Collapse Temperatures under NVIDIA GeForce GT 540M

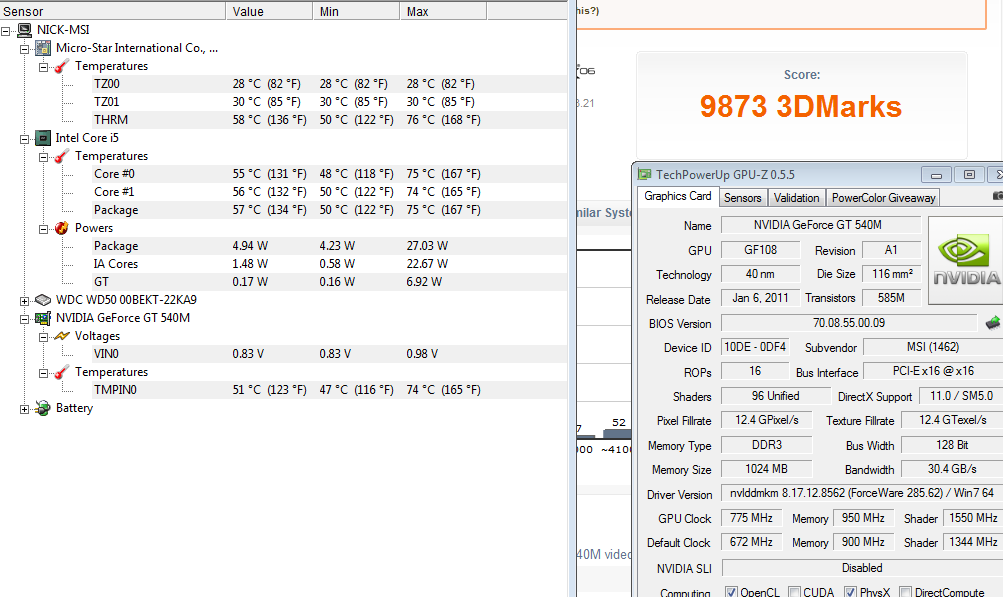(43, 372)
